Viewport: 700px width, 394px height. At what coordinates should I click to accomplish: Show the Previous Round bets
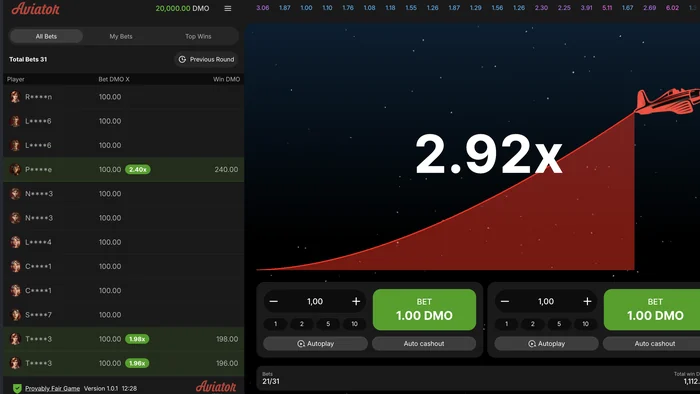pyautogui.click(x=206, y=59)
